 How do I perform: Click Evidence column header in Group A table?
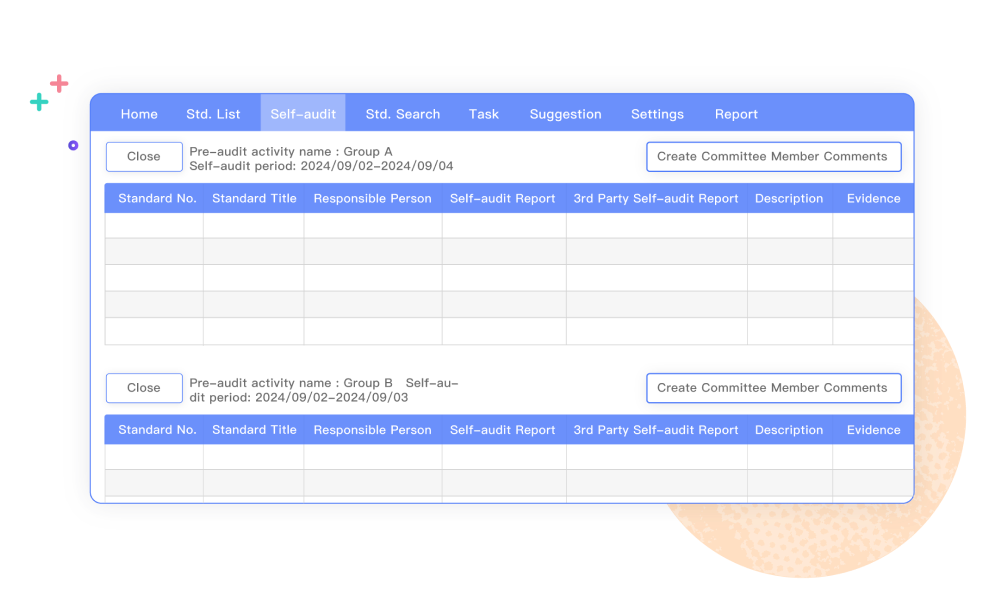click(873, 199)
